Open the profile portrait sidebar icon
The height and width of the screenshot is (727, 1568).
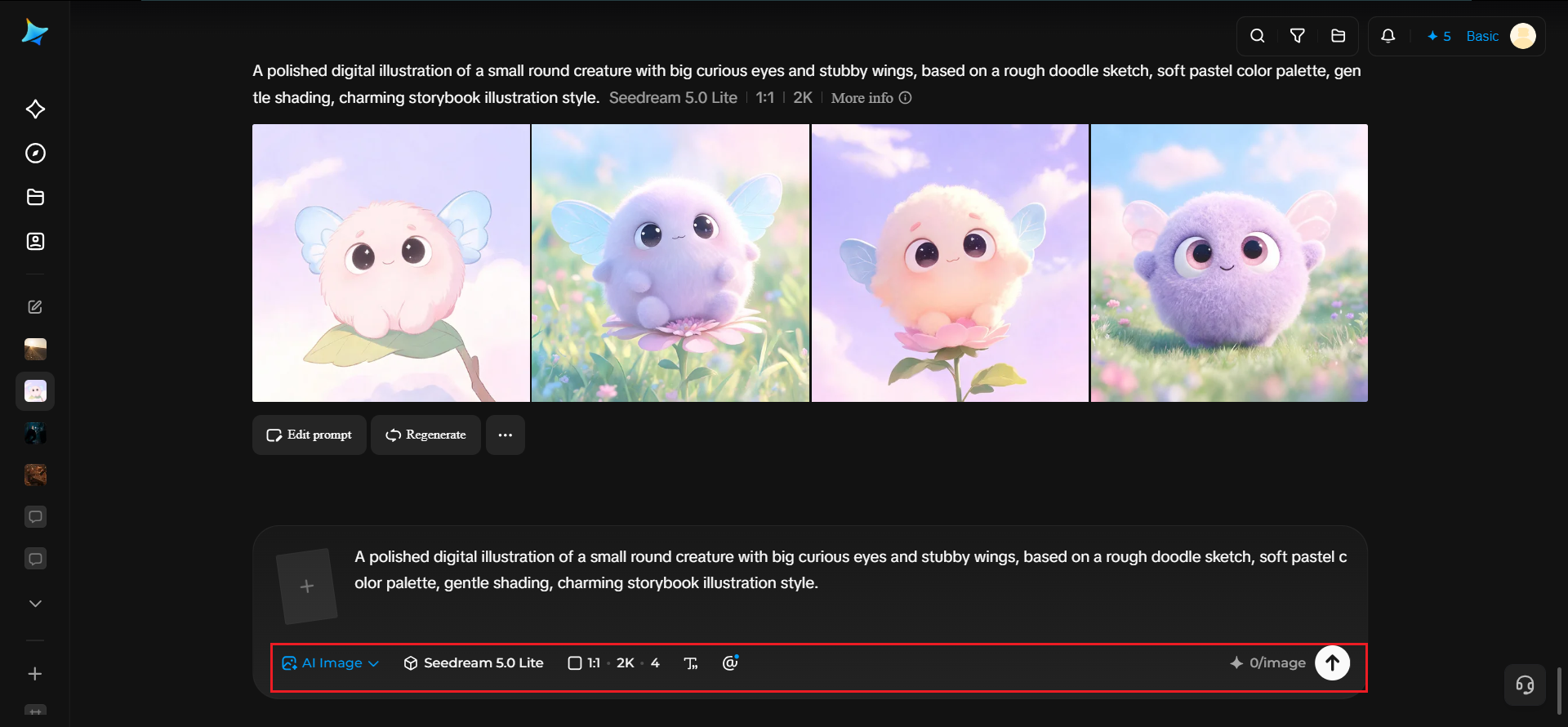click(x=35, y=241)
